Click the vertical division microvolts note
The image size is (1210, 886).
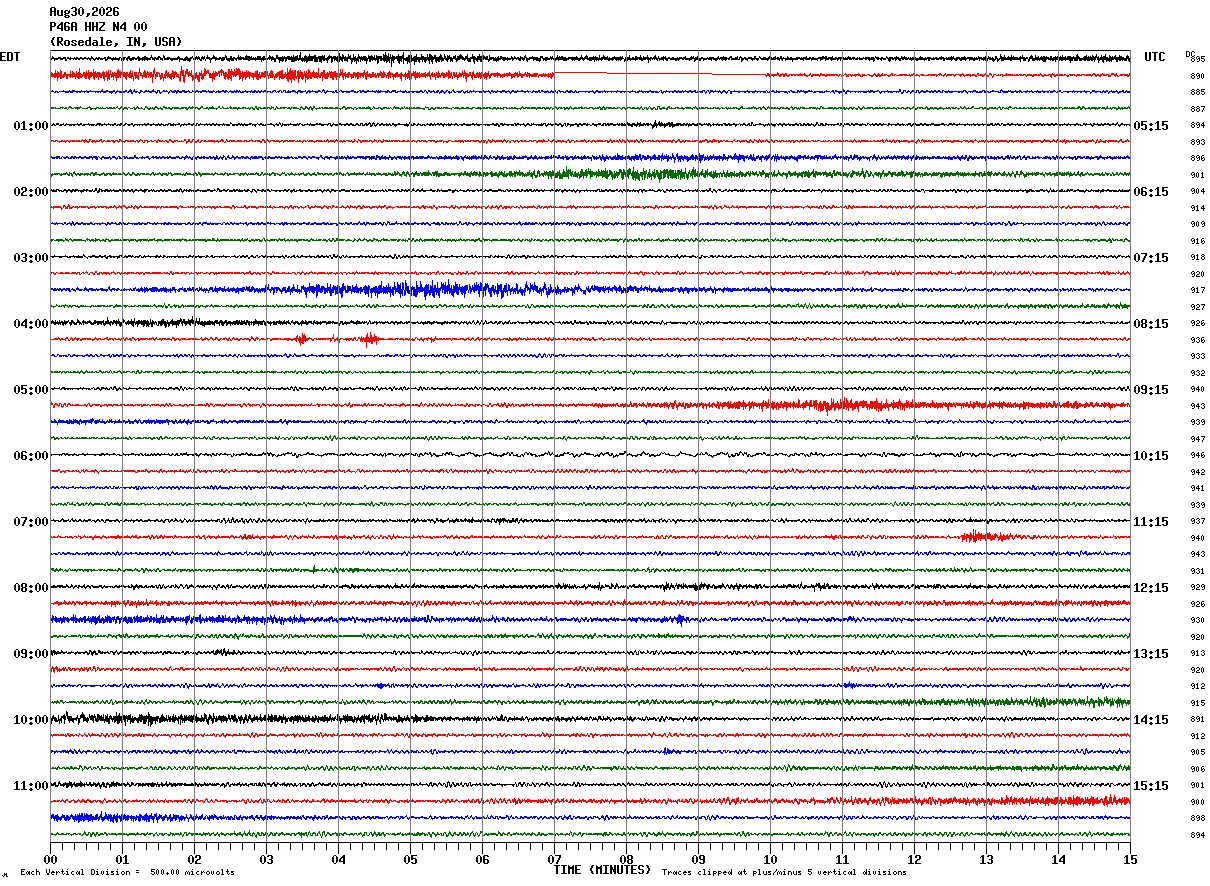pyautogui.click(x=127, y=873)
